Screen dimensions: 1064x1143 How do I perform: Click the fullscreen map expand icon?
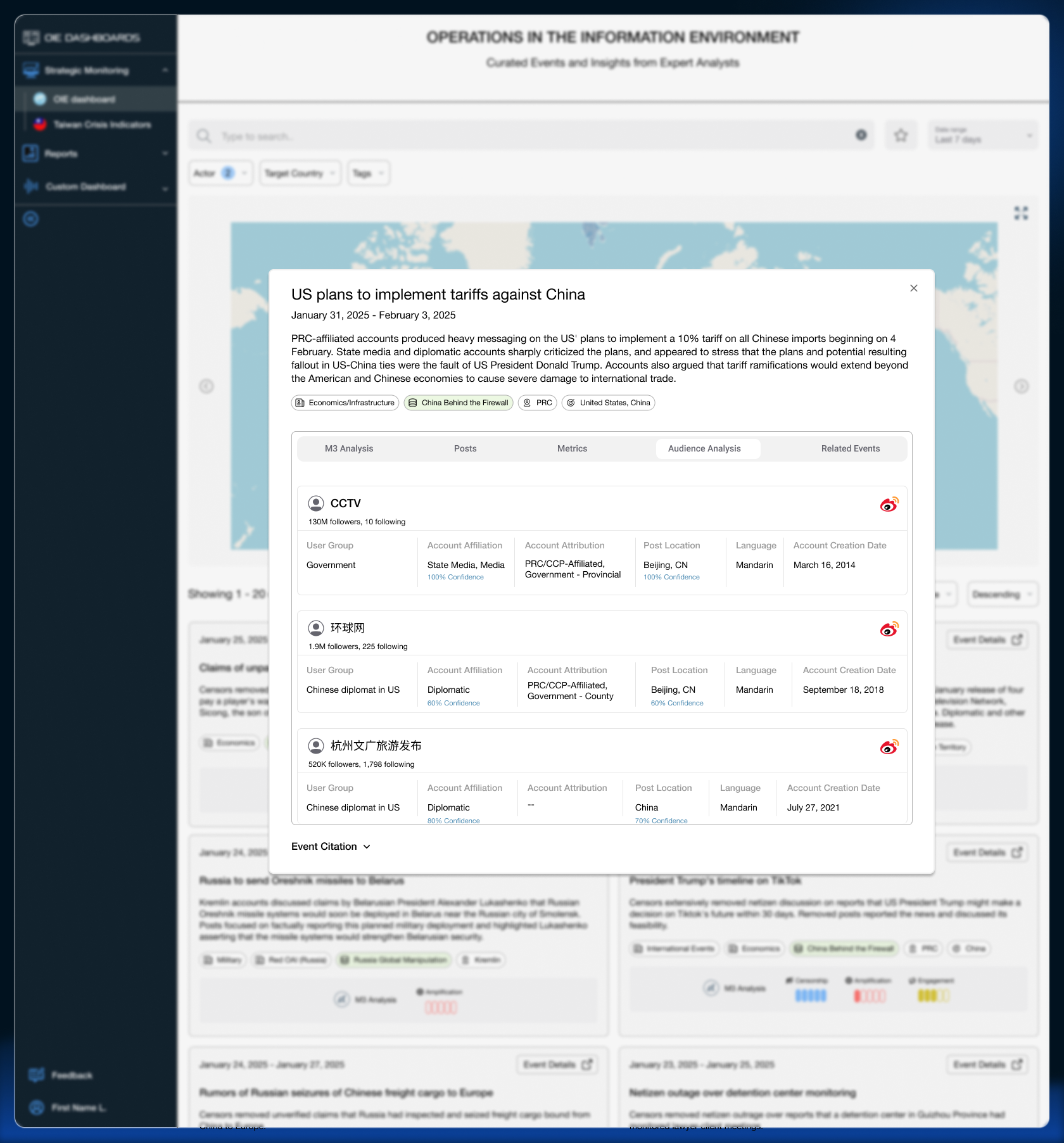click(x=1021, y=213)
